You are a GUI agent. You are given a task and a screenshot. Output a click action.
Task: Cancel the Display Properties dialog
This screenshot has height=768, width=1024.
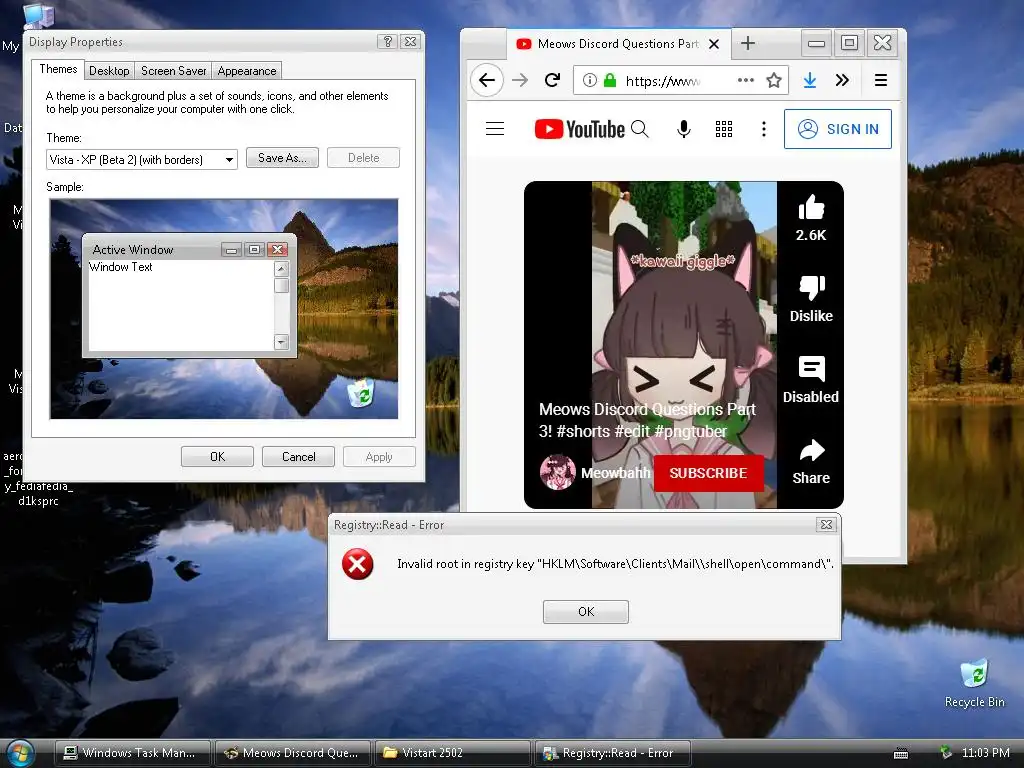(298, 456)
